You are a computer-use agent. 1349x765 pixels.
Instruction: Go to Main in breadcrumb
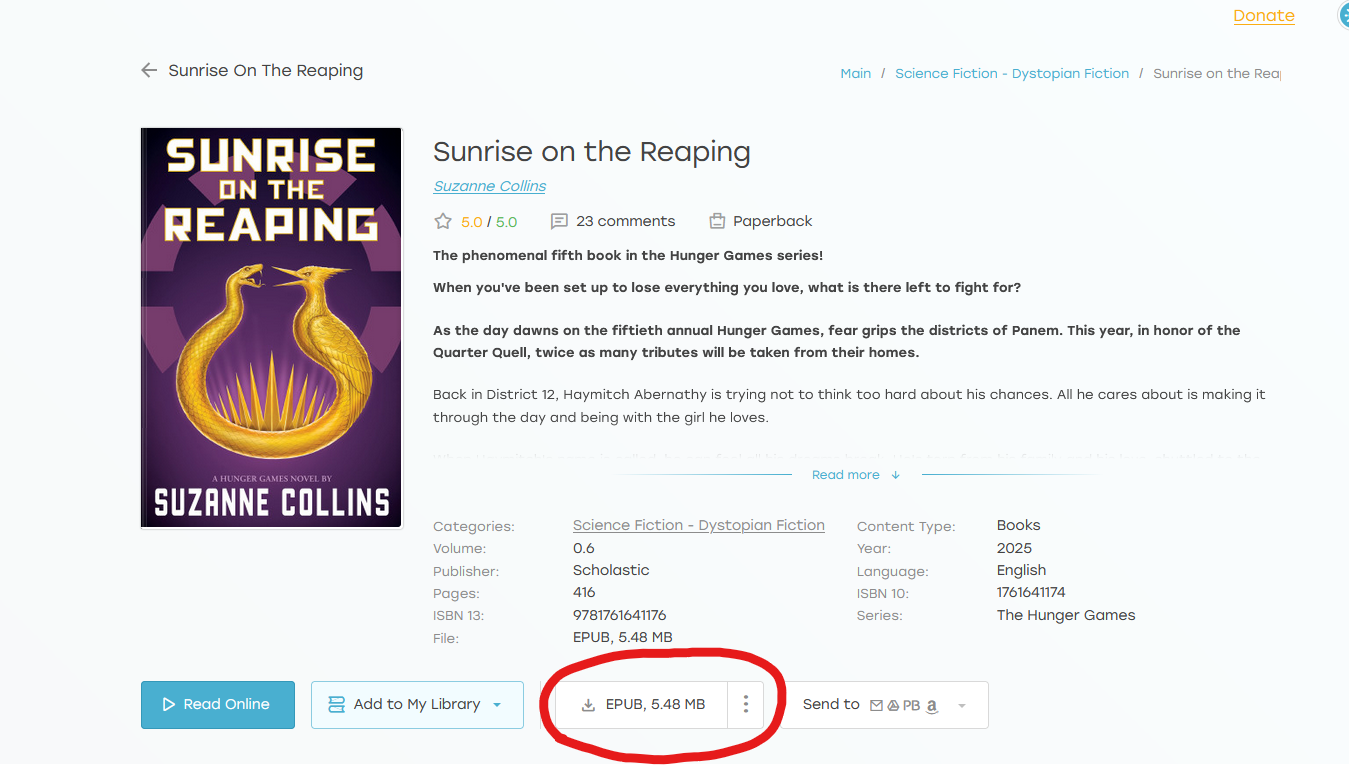856,73
